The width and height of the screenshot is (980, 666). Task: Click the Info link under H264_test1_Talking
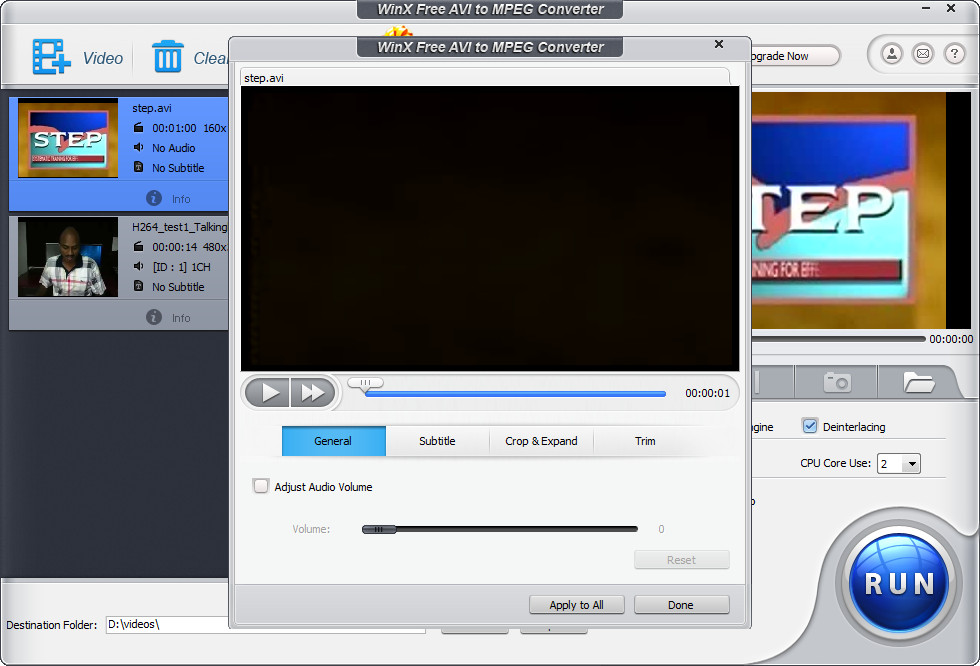pyautogui.click(x=181, y=317)
